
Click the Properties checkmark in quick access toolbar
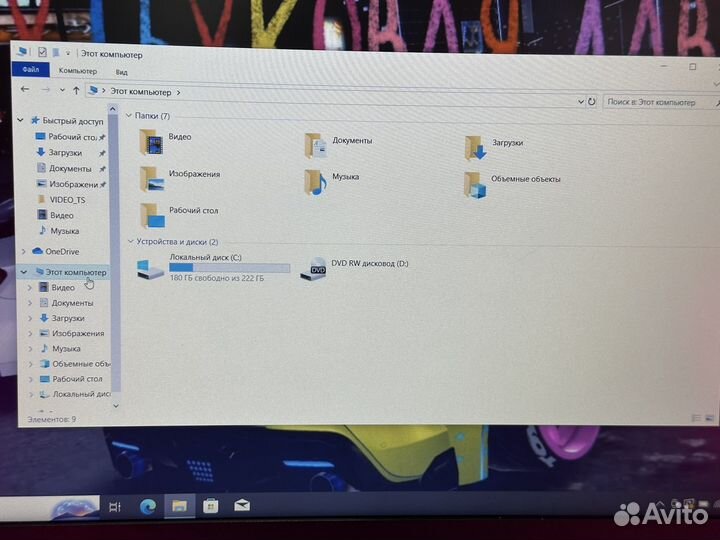[42, 52]
